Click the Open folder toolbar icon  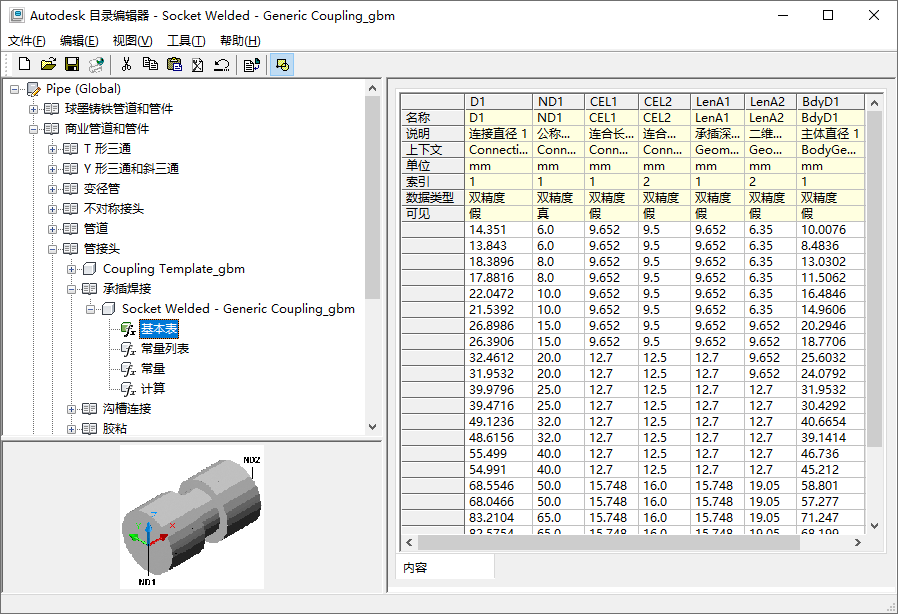point(48,64)
